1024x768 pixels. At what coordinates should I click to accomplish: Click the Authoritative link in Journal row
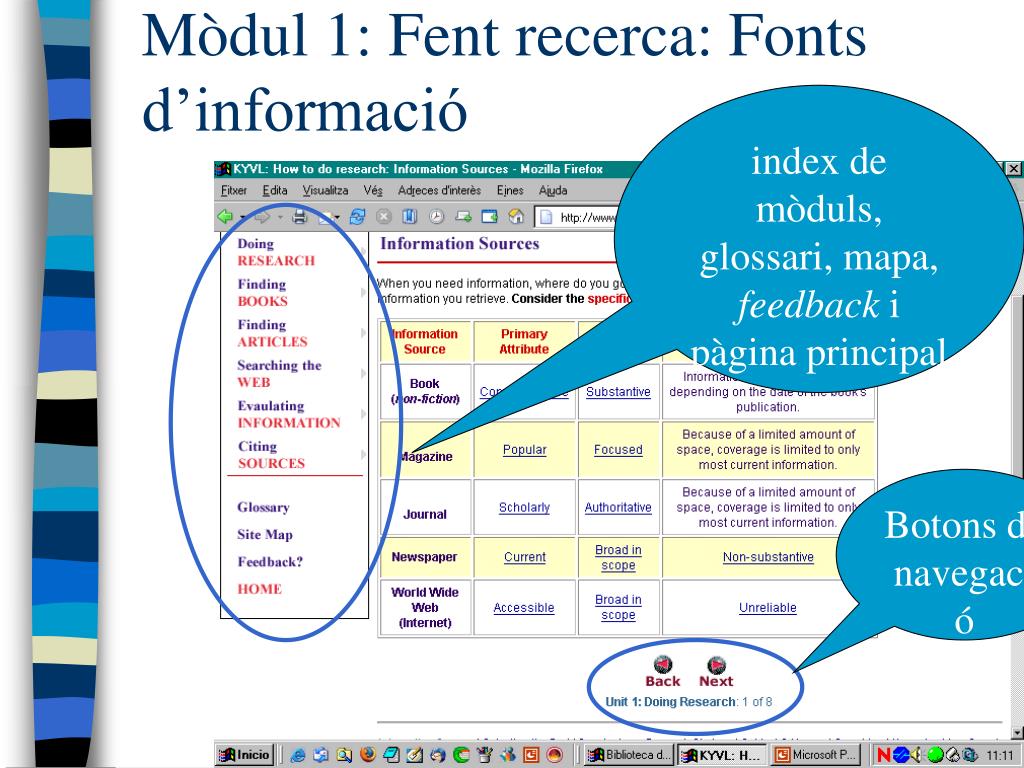(618, 507)
